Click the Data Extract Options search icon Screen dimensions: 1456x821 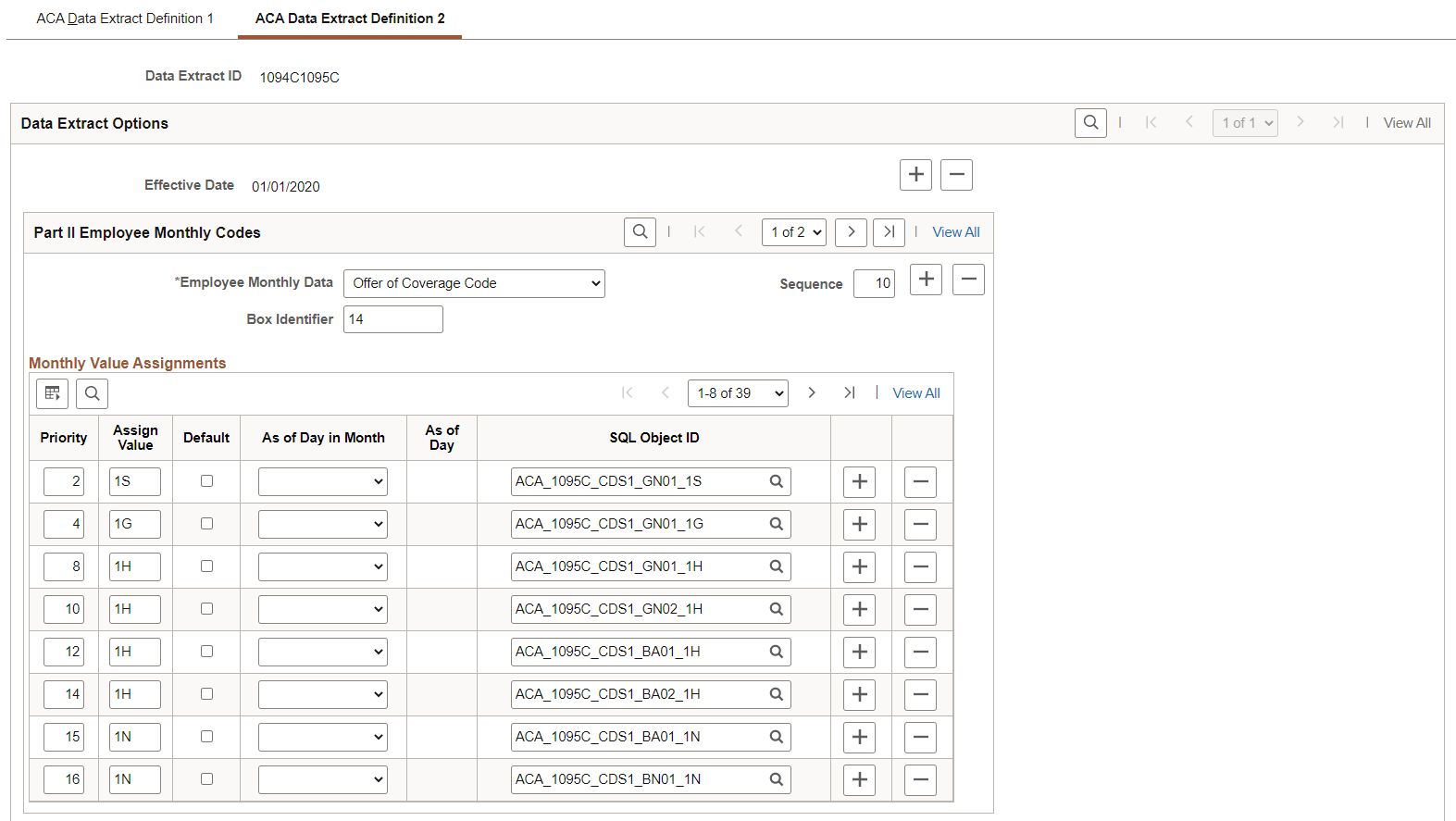click(1090, 123)
